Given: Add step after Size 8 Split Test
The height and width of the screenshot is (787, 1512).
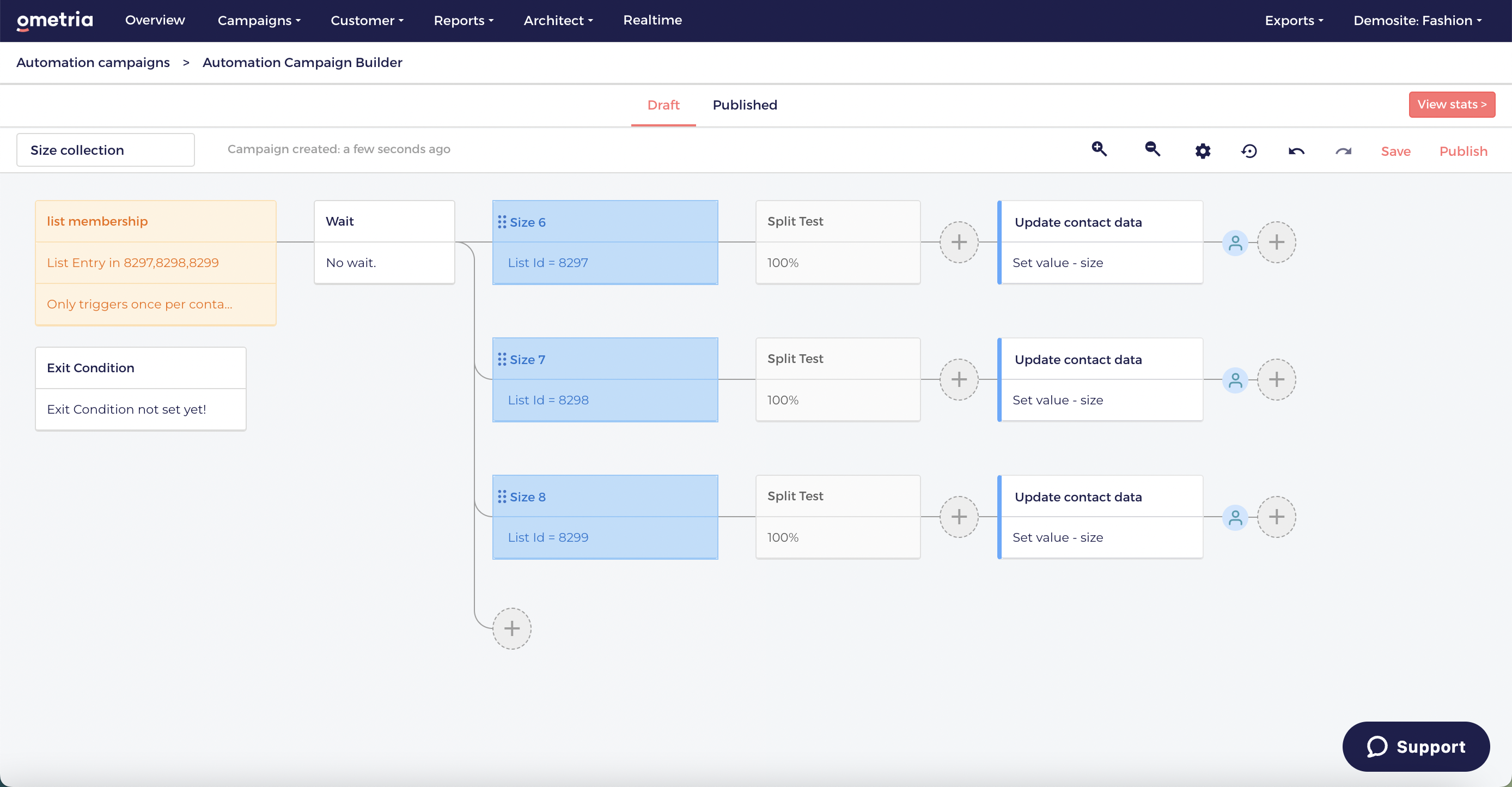Looking at the screenshot, I should (959, 517).
